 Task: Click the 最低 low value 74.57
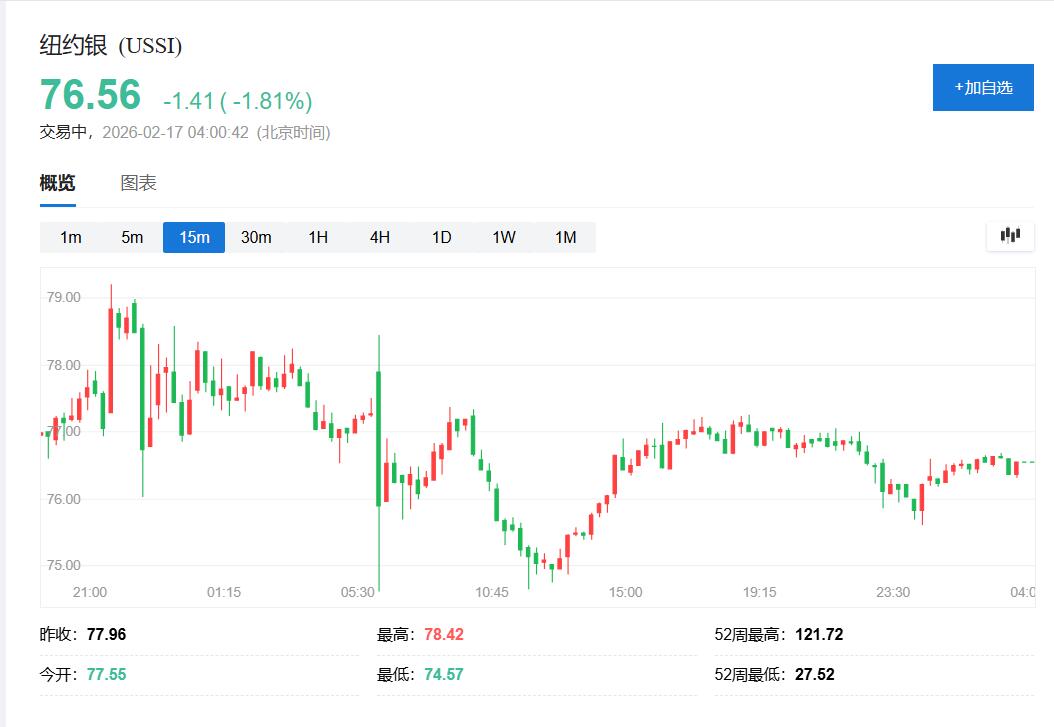click(444, 673)
